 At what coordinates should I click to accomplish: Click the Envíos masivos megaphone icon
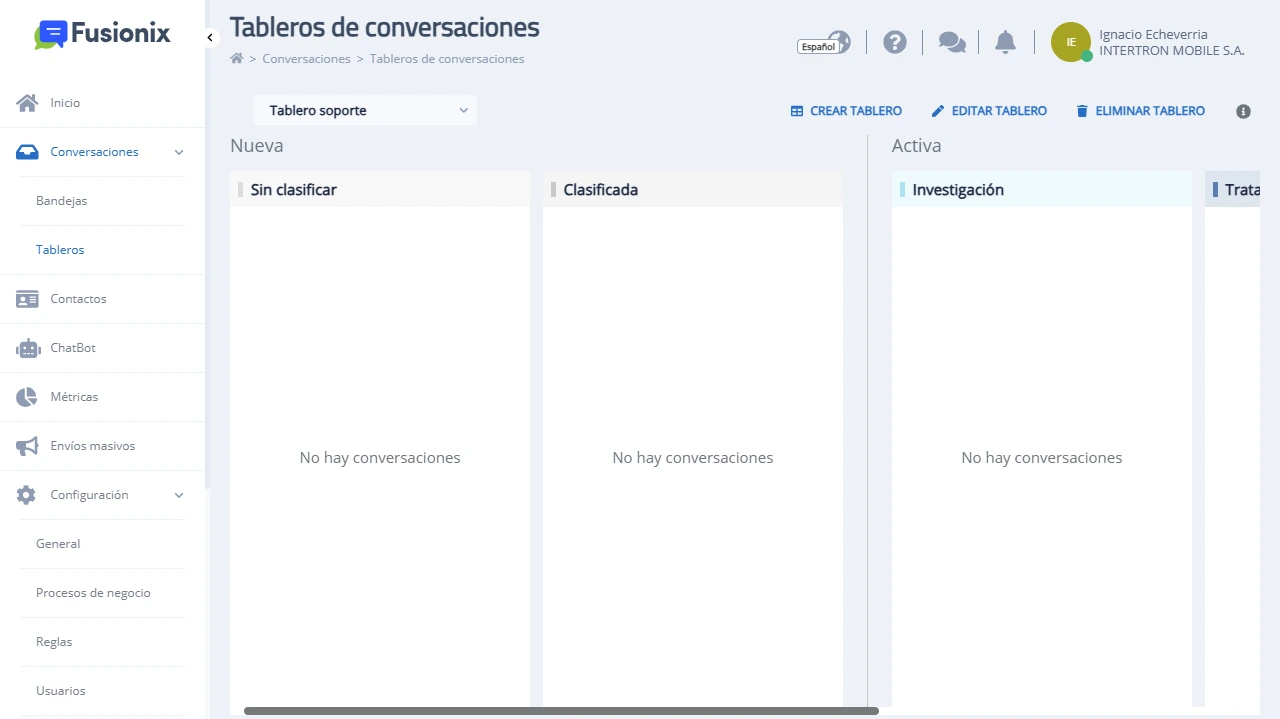(x=27, y=446)
